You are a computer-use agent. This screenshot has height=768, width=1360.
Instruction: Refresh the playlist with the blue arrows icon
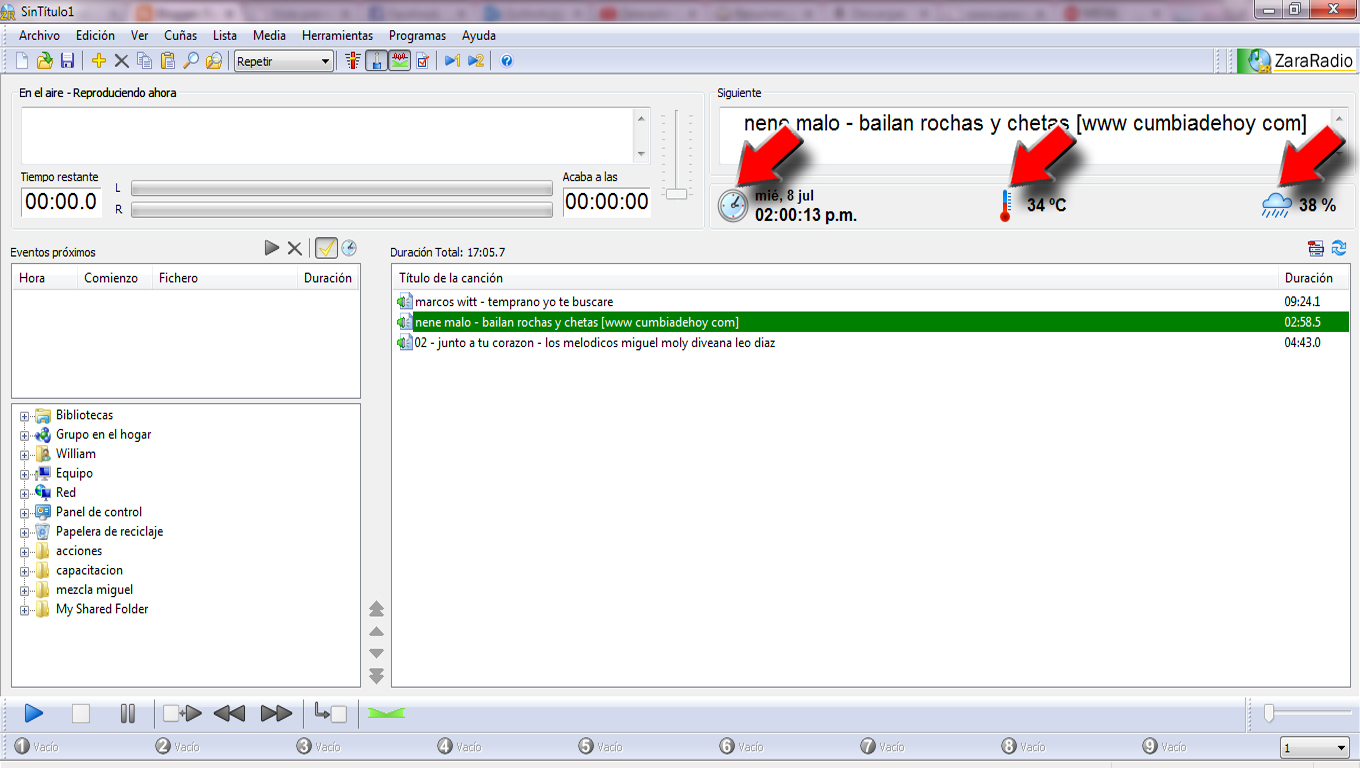coord(1339,248)
